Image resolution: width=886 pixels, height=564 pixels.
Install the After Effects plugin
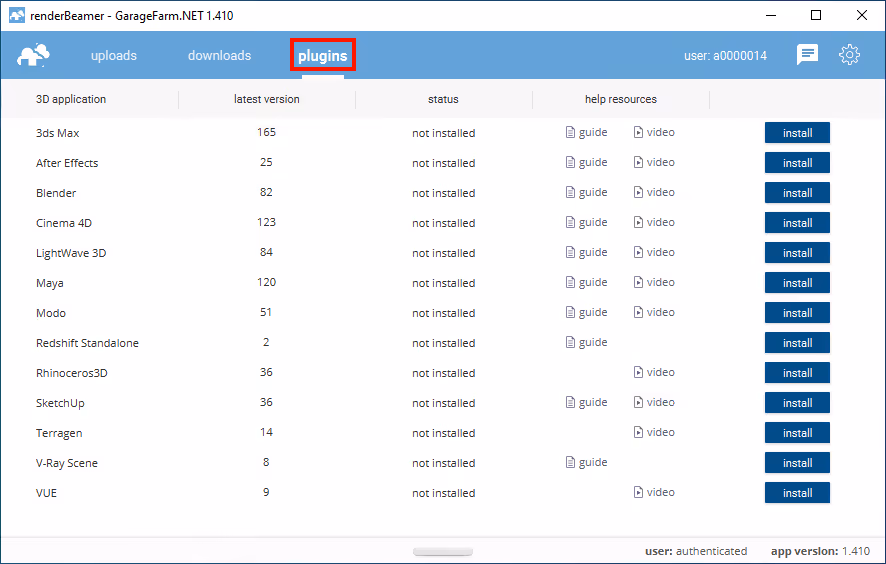click(797, 163)
